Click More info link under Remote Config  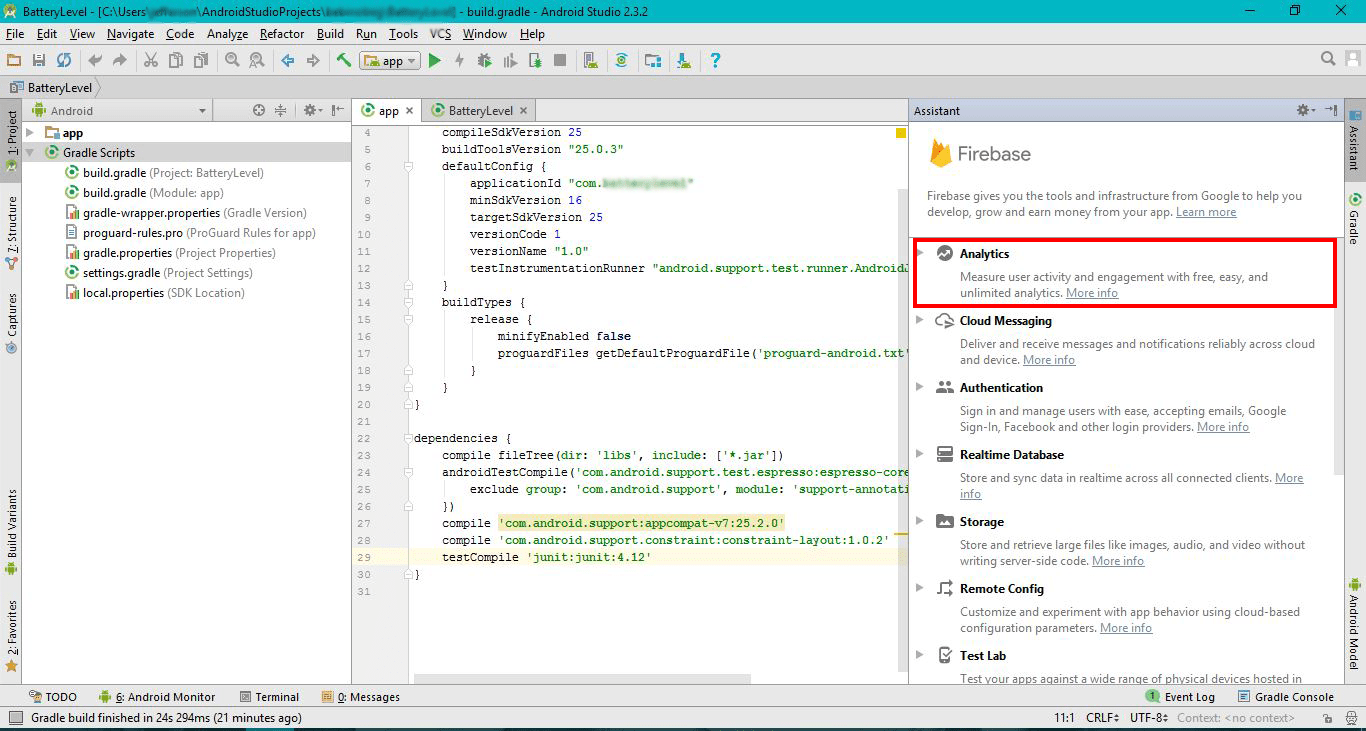[x=1126, y=628]
